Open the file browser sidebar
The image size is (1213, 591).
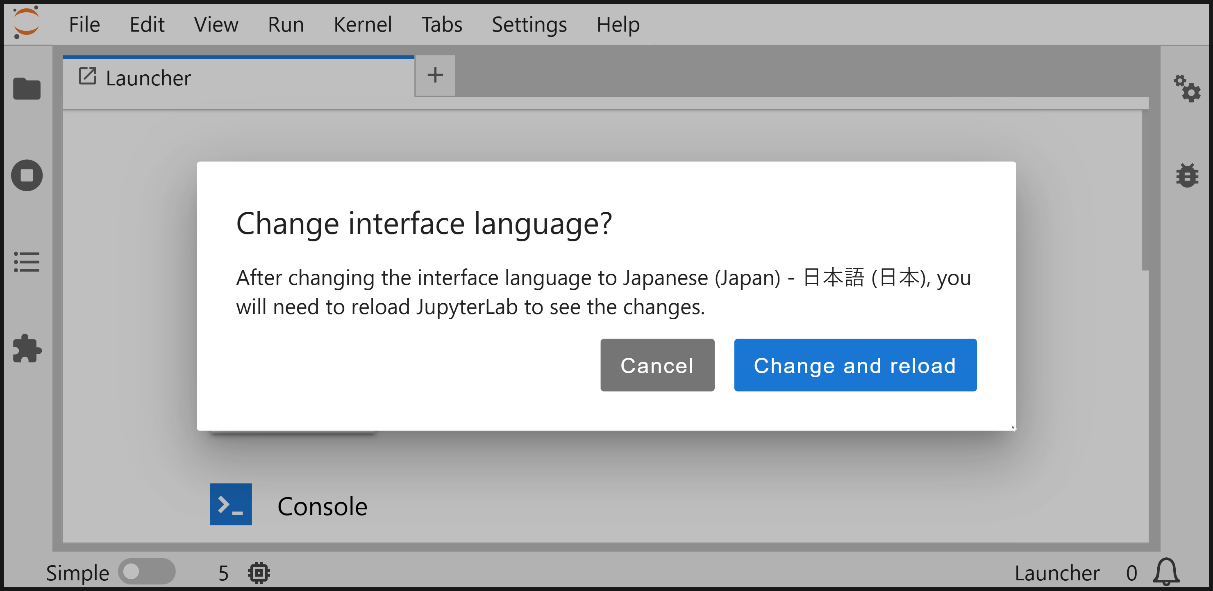[x=26, y=89]
